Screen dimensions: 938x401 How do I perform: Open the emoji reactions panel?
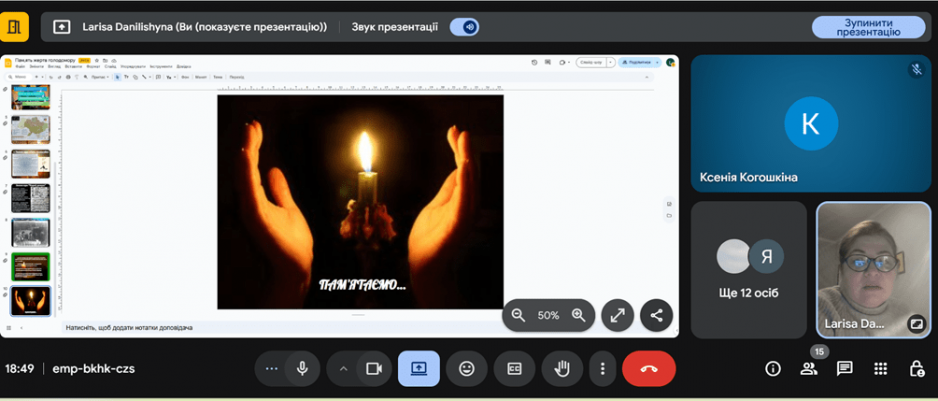coord(466,369)
